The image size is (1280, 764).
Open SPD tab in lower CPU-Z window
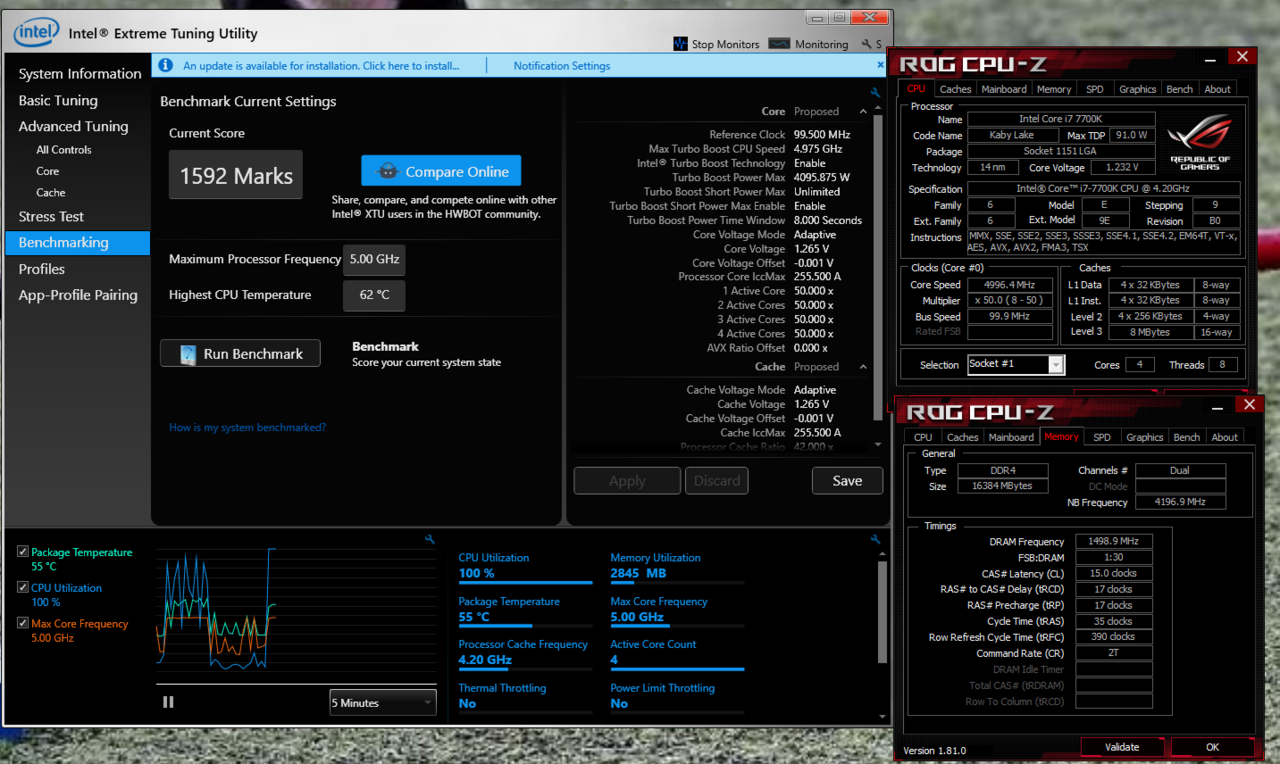point(1102,437)
